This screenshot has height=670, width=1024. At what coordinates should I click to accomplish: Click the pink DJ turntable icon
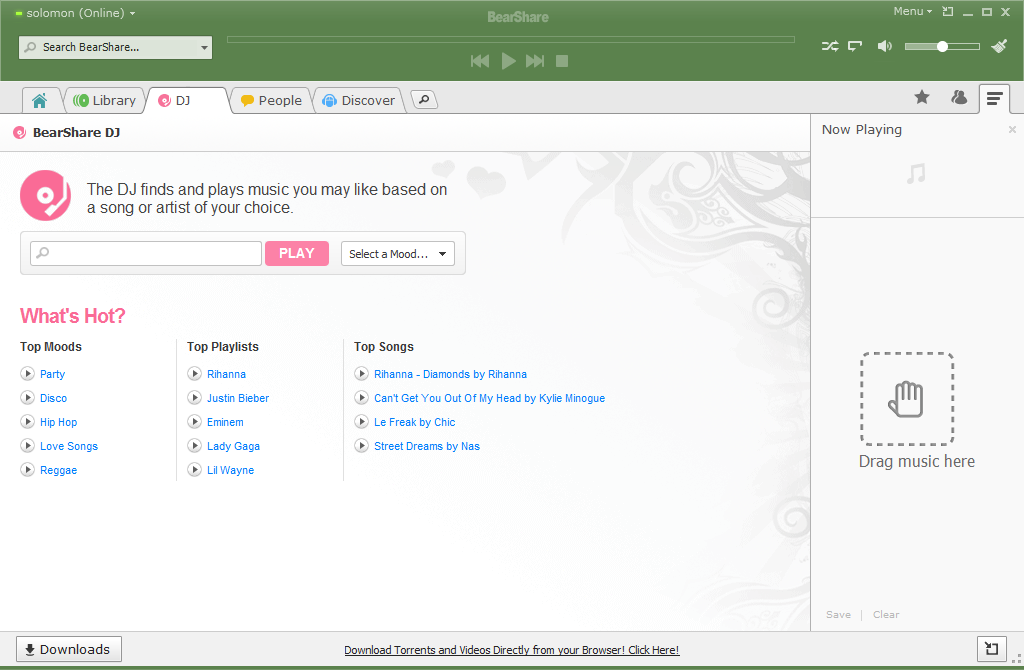coord(45,195)
